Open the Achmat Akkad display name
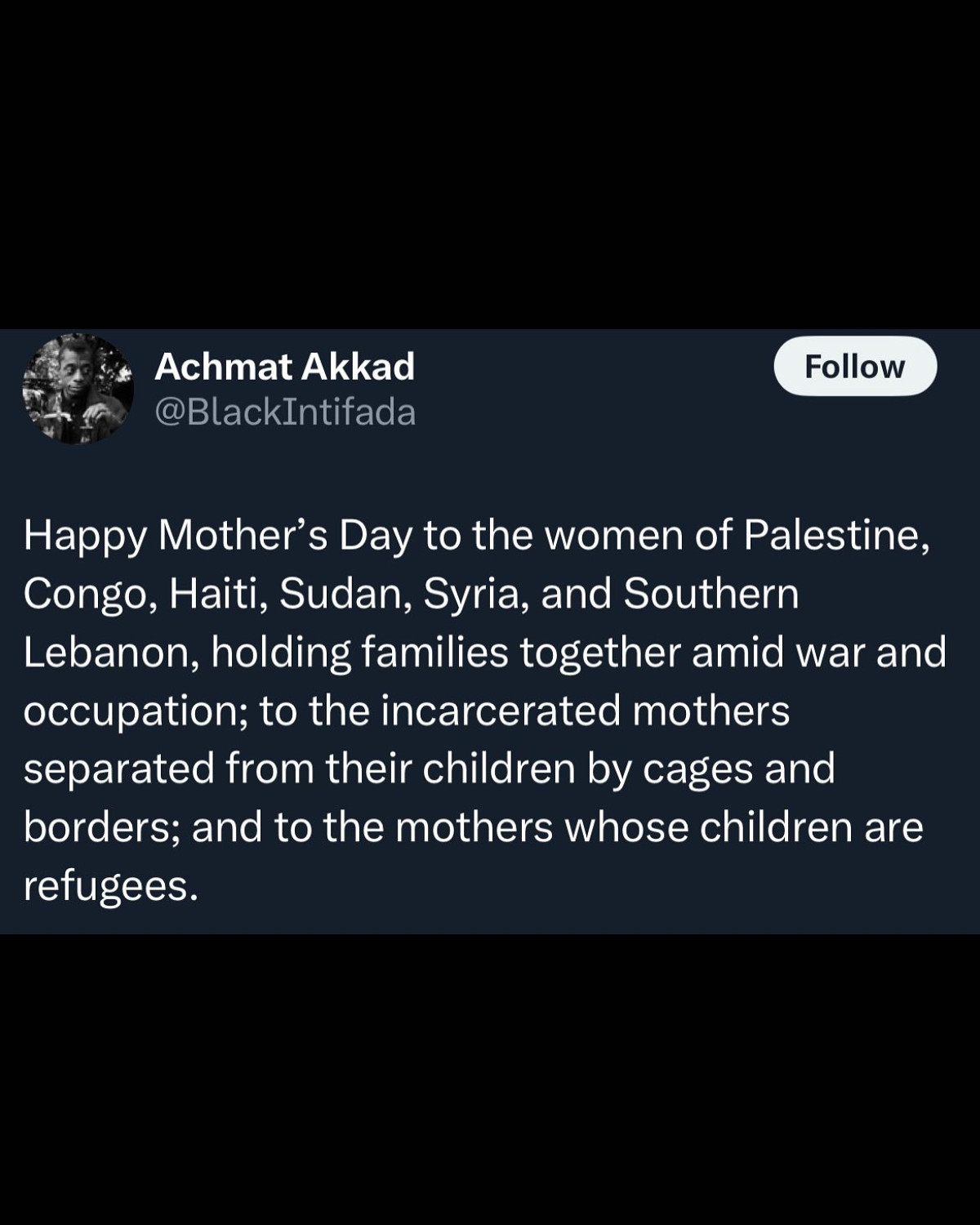This screenshot has width=980, height=1225. point(284,367)
